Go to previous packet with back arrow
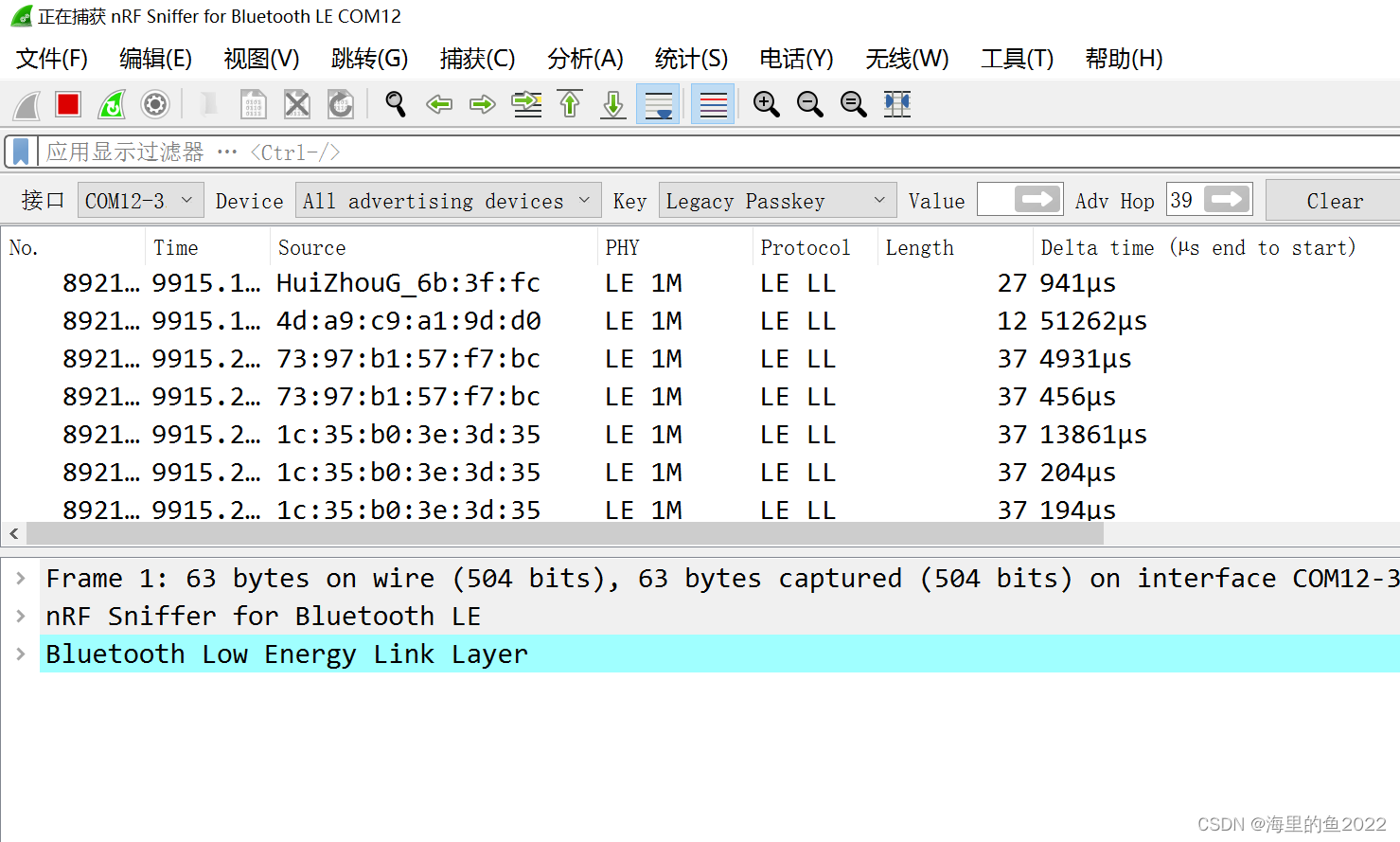 [x=438, y=104]
